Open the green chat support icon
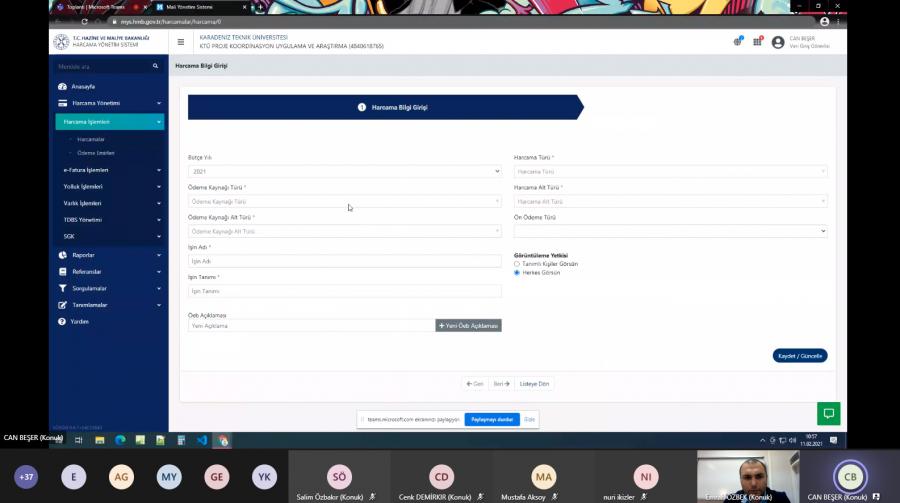This screenshot has height=503, width=900. pyautogui.click(x=828, y=413)
